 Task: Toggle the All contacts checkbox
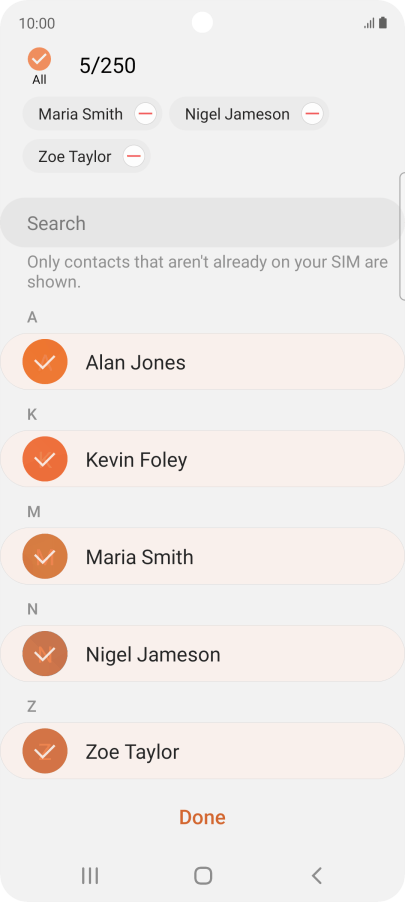(x=39, y=59)
